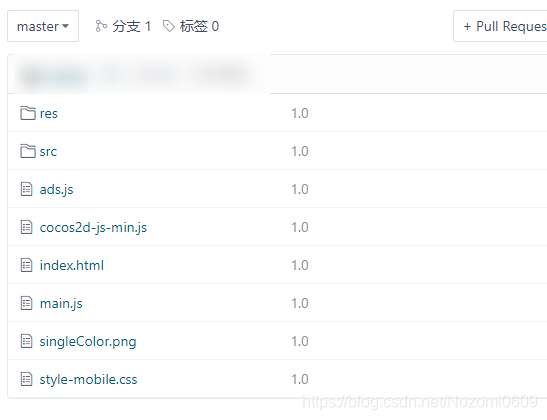Viewport: 547px width, 420px height.
Task: Open the 分支 1 branches link
Action: click(132, 26)
